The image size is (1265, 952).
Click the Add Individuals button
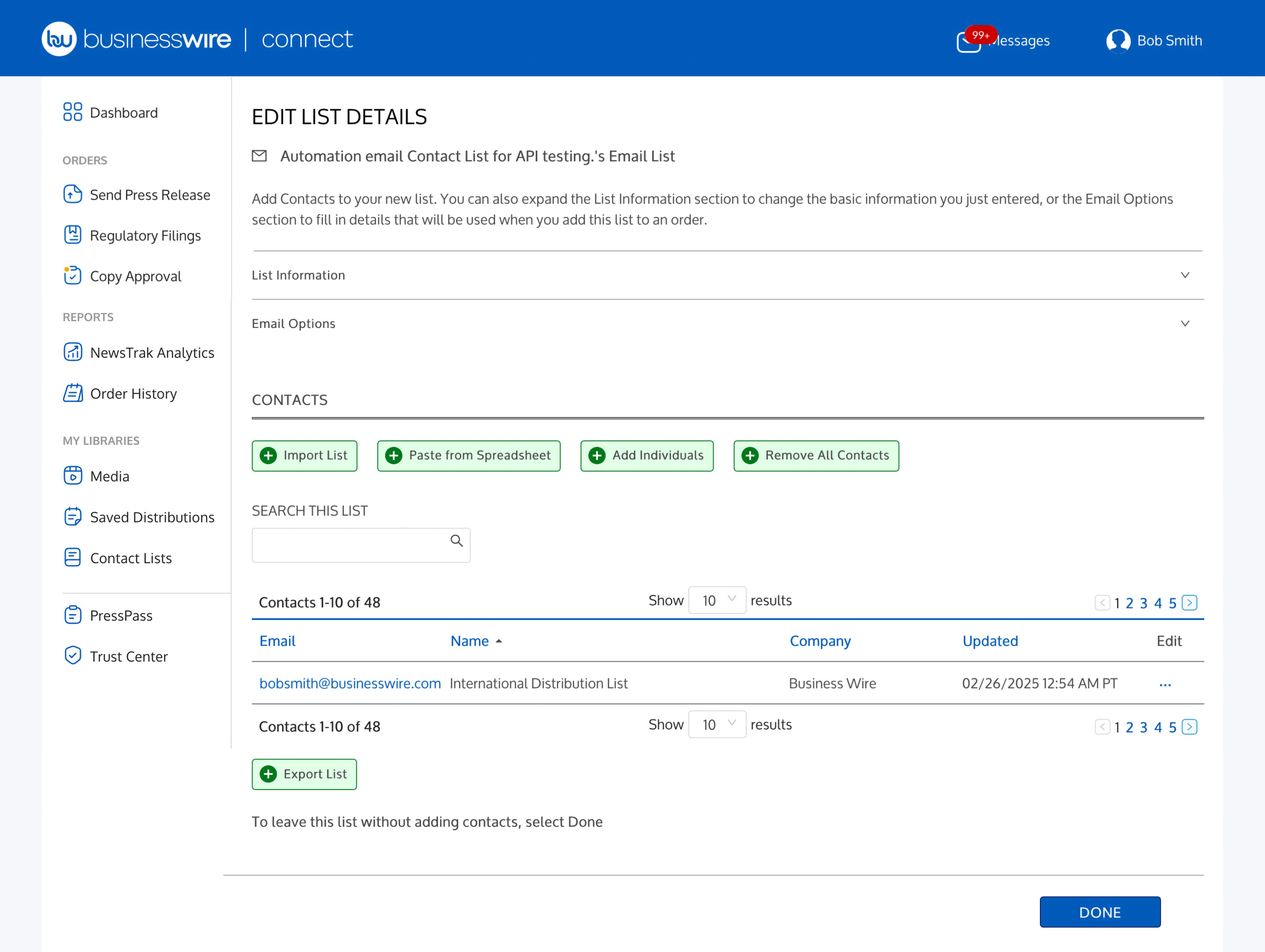click(647, 456)
